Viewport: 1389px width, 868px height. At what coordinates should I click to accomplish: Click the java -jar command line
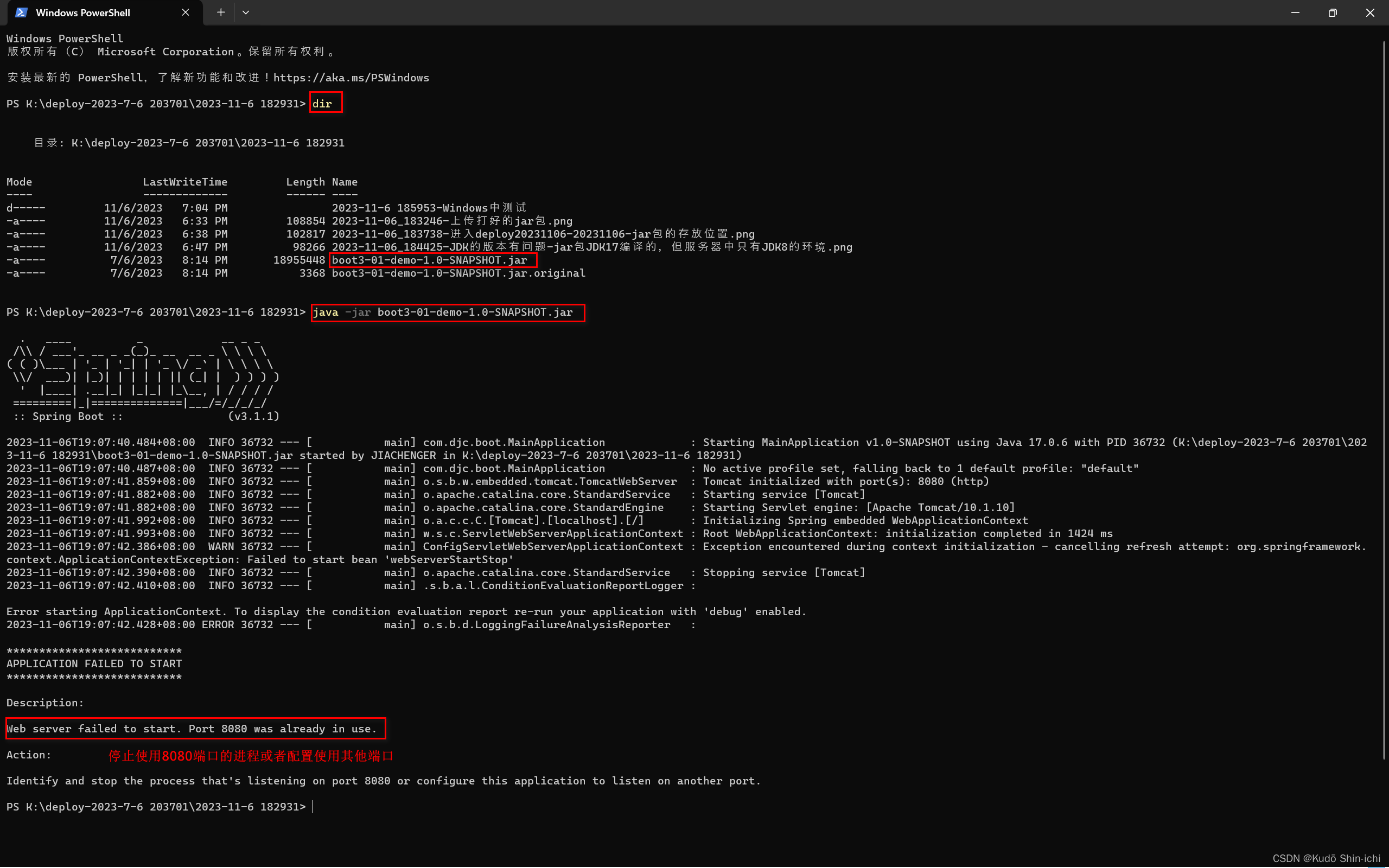tap(443, 312)
